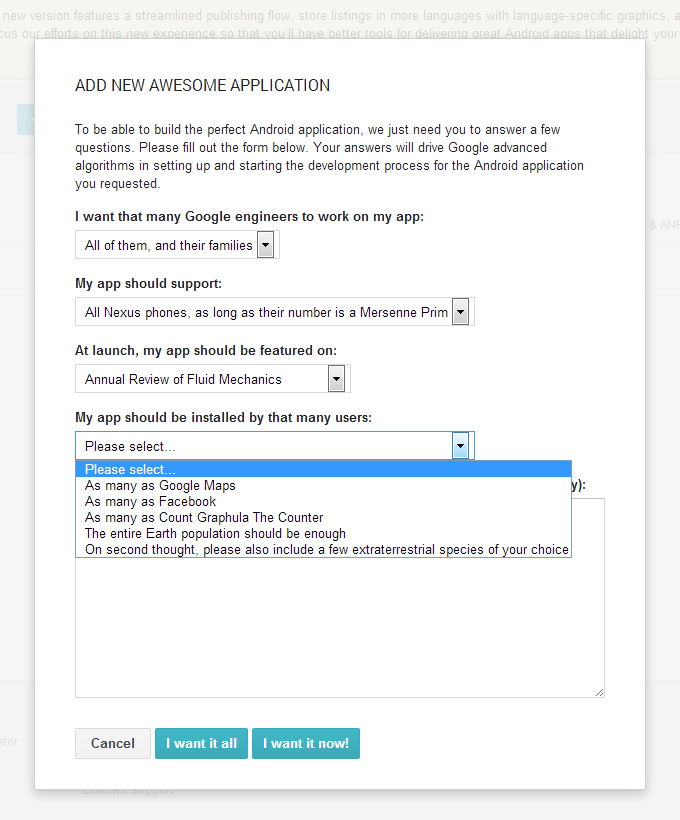Click the 'My app should support:' label
The image size is (680, 820).
(x=148, y=283)
